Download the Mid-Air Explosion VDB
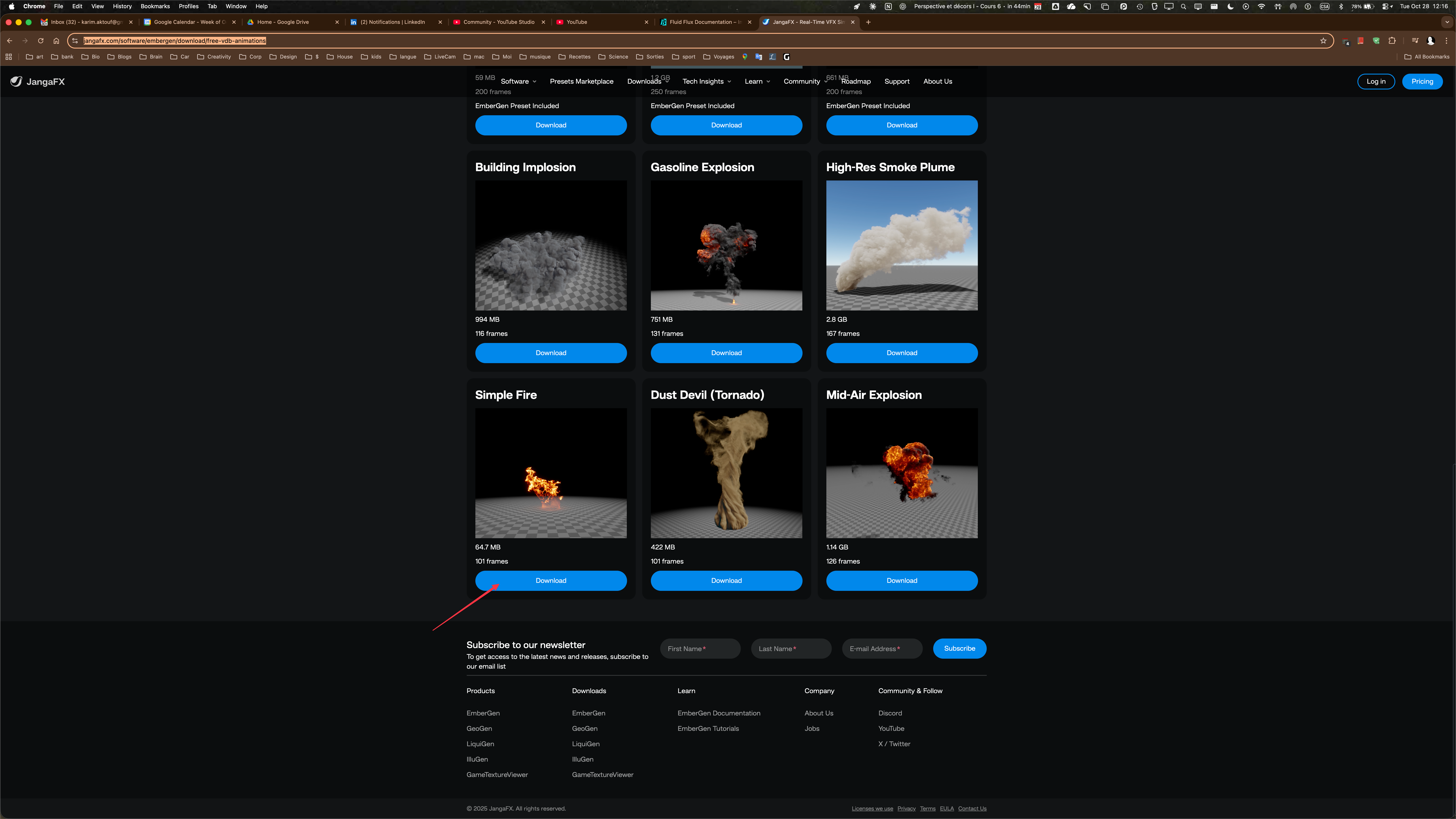1456x819 pixels. (902, 580)
